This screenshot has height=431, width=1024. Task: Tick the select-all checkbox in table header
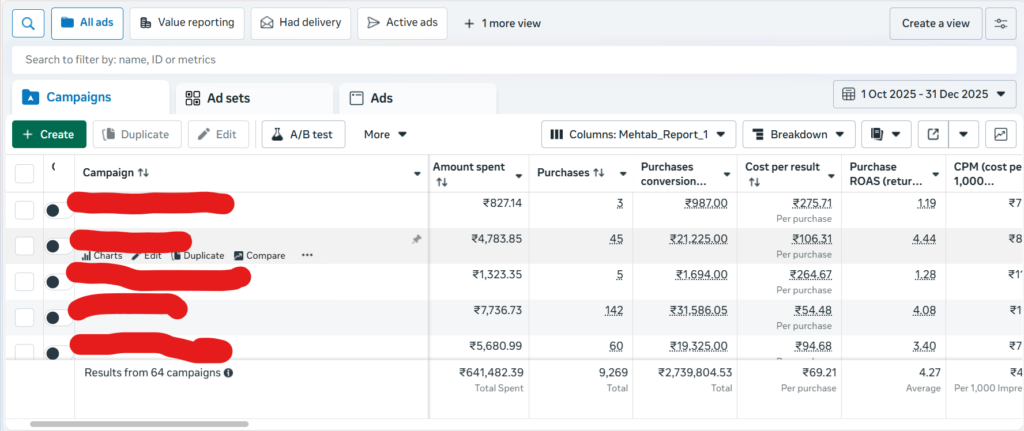point(25,173)
